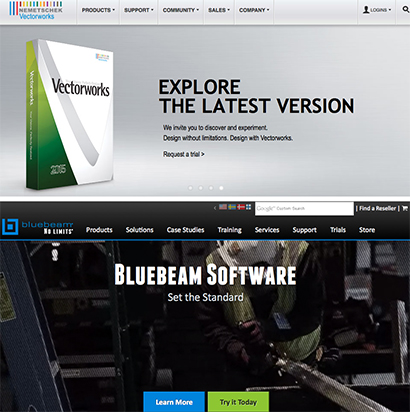Expand the PRODUCTS dropdown menu
The height and width of the screenshot is (412, 410).
98,10
